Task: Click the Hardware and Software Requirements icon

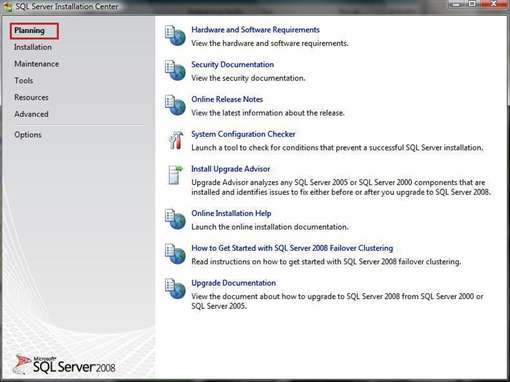Action: pos(175,36)
